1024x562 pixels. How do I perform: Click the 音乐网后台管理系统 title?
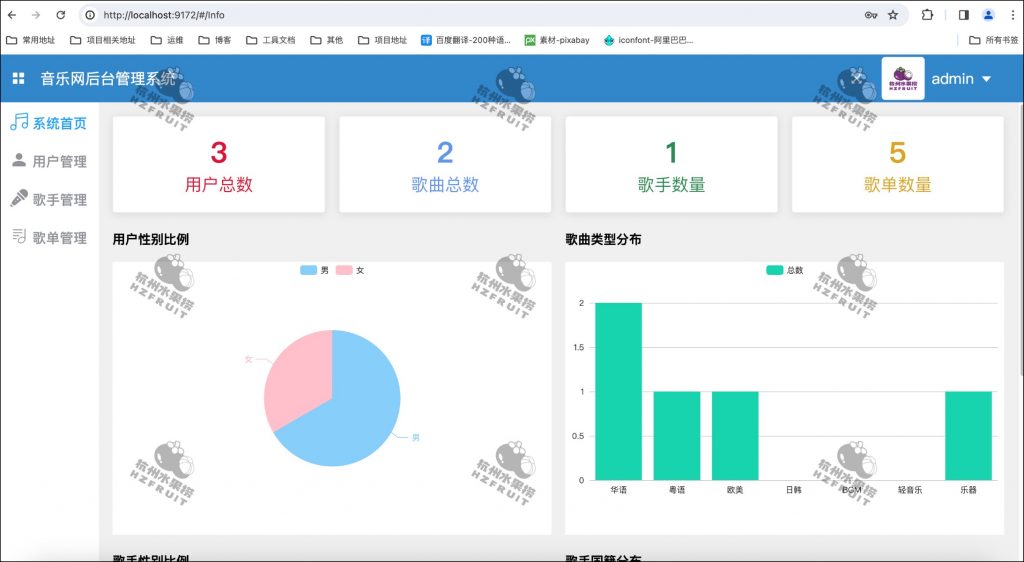coord(108,79)
